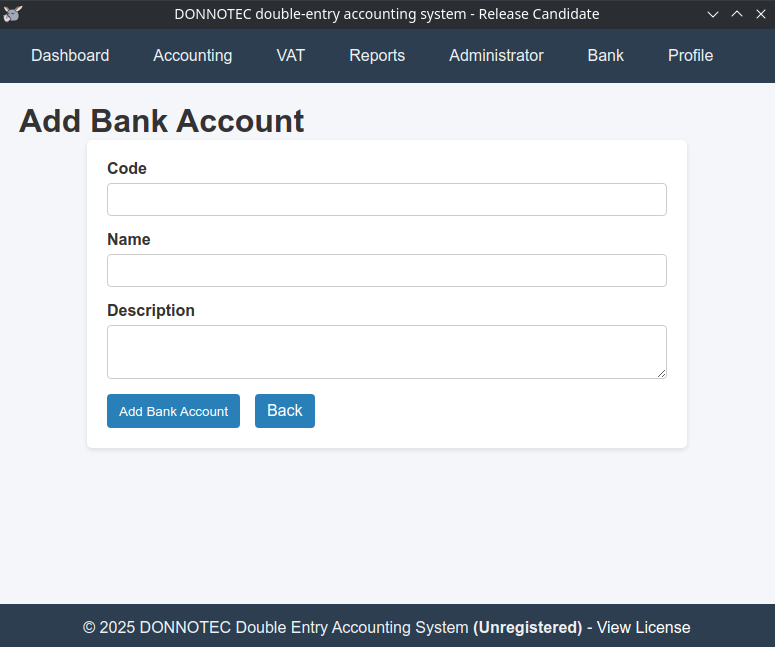Click the Name field label
Viewport: 775px width, 647px height.
click(x=129, y=239)
